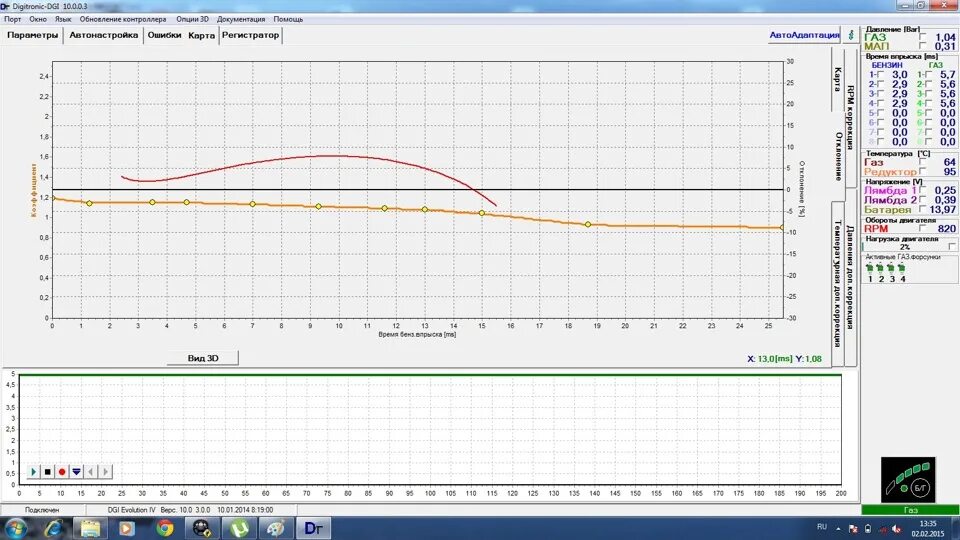This screenshot has width=960, height=540.
Task: Click the Вид 3D button
Action: coord(203,358)
